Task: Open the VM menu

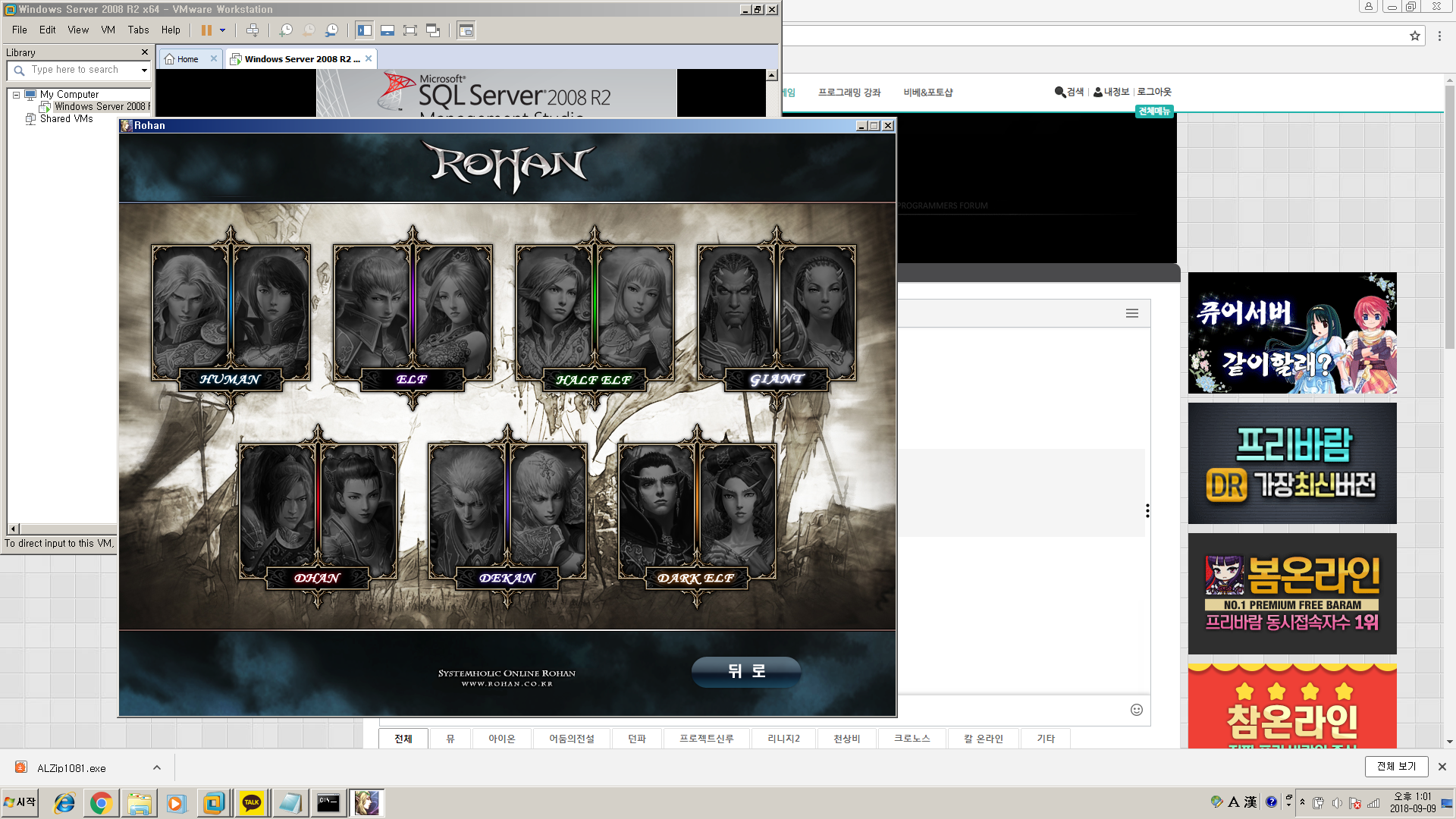Action: (x=108, y=30)
